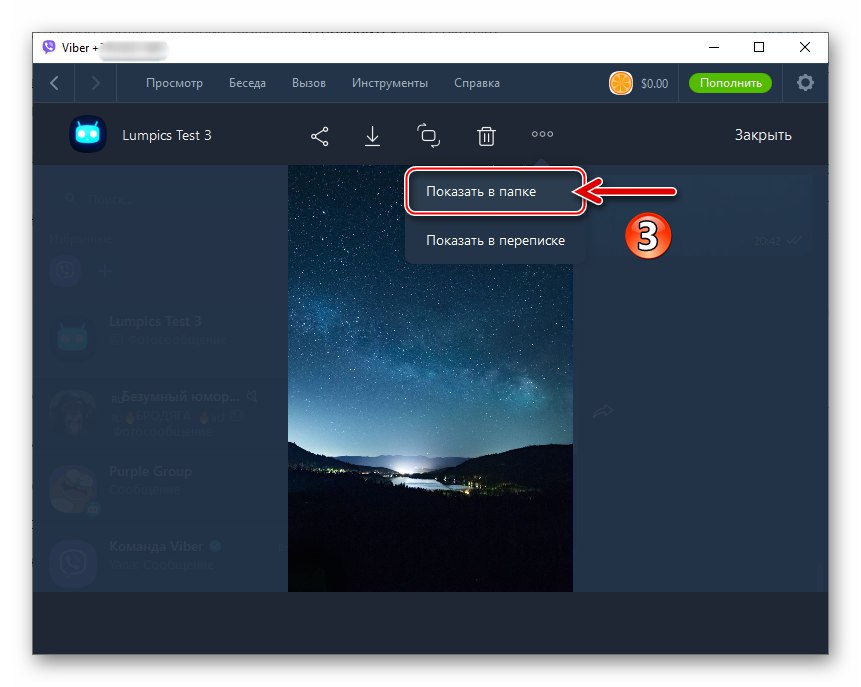The image size is (861, 687).
Task: Maximize the Viber window
Action: coord(759,47)
